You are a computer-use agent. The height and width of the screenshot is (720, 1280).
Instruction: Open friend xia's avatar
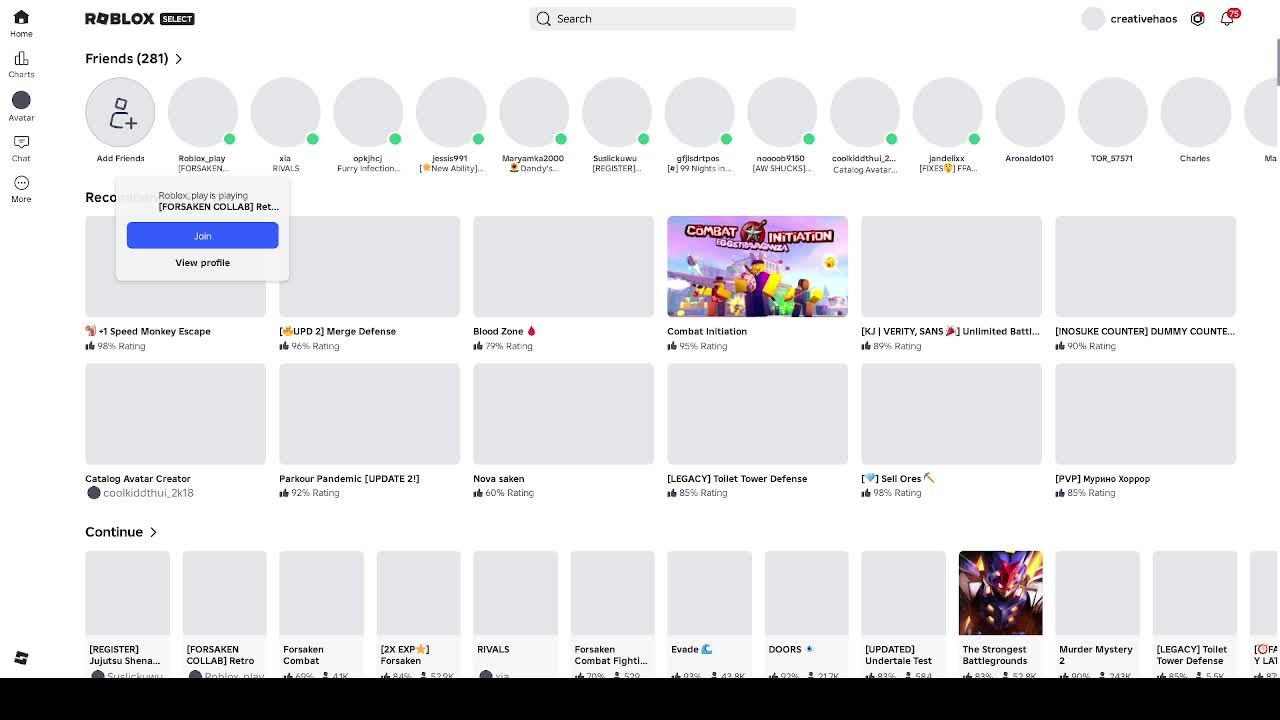[285, 112]
